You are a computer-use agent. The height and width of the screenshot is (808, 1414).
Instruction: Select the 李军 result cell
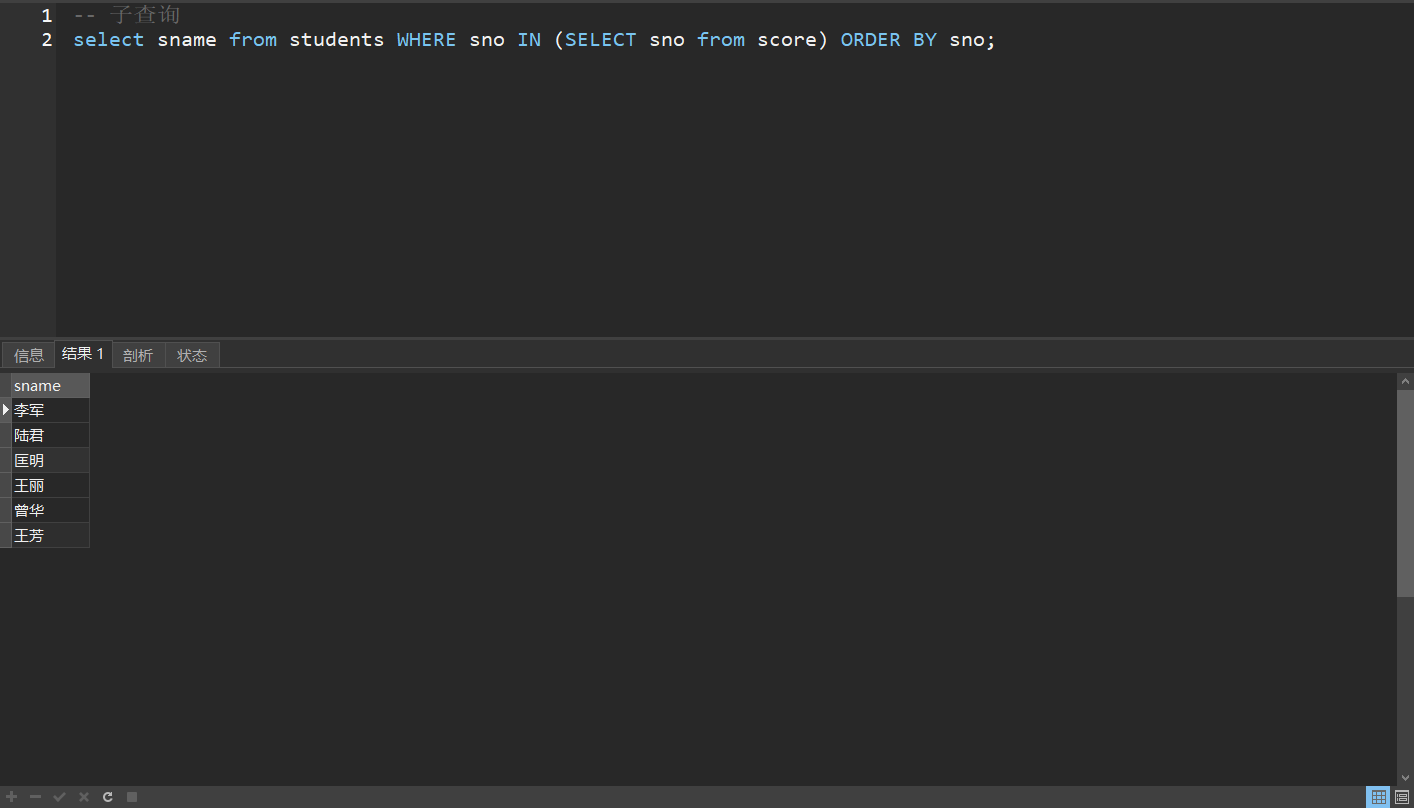[x=50, y=411]
